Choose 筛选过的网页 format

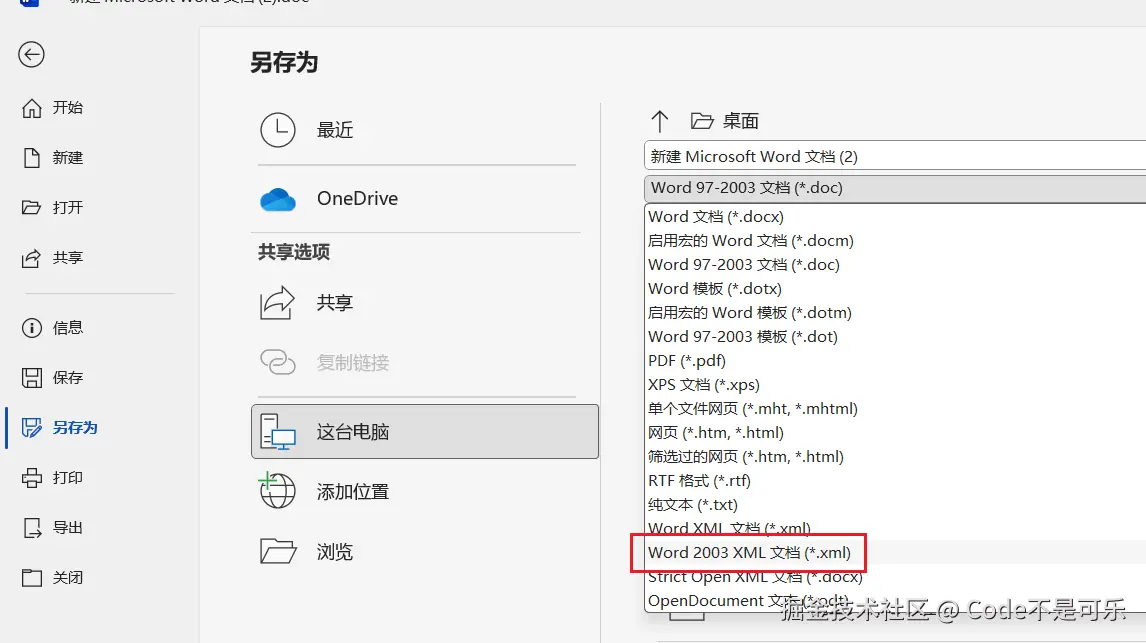click(x=745, y=457)
